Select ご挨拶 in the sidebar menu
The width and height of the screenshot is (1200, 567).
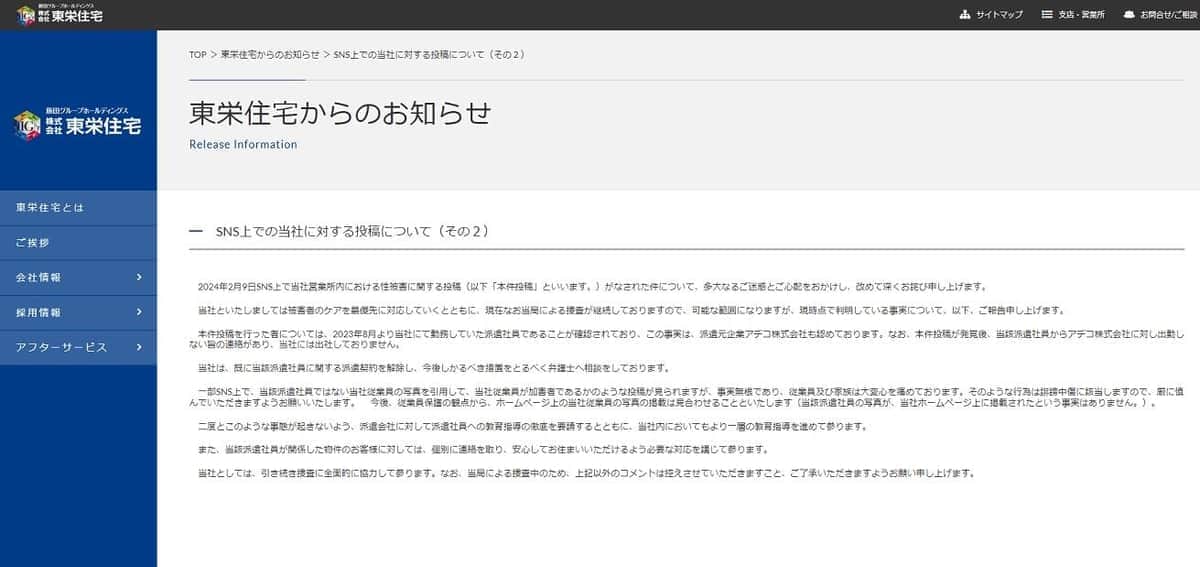point(33,243)
